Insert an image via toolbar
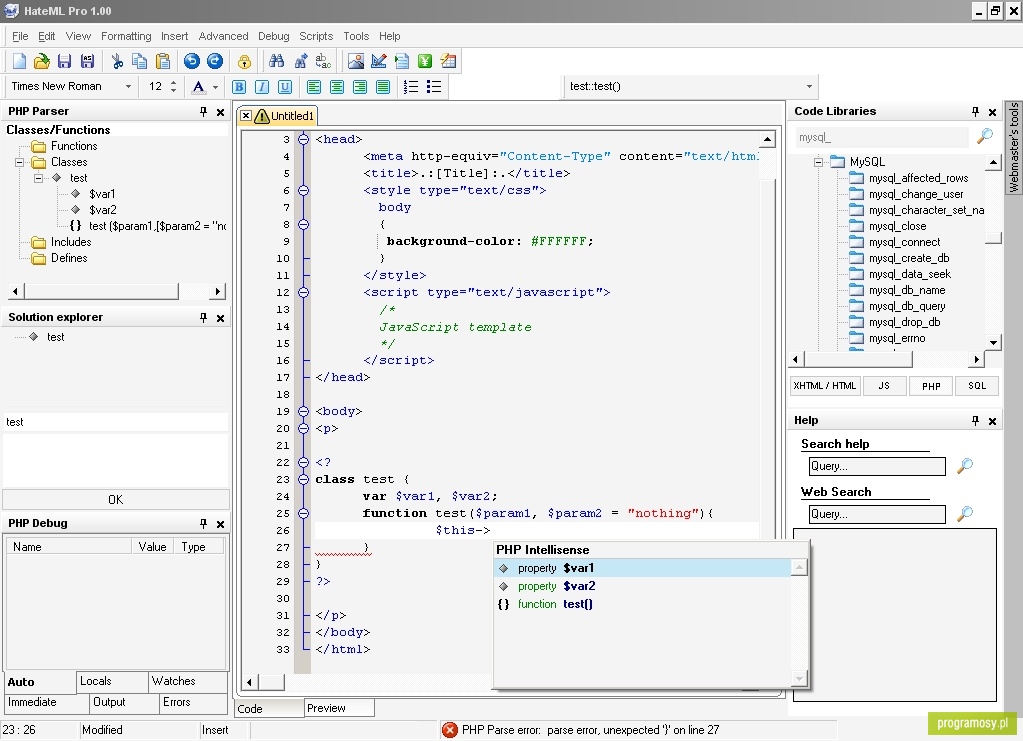The width and height of the screenshot is (1023, 741). [x=356, y=61]
